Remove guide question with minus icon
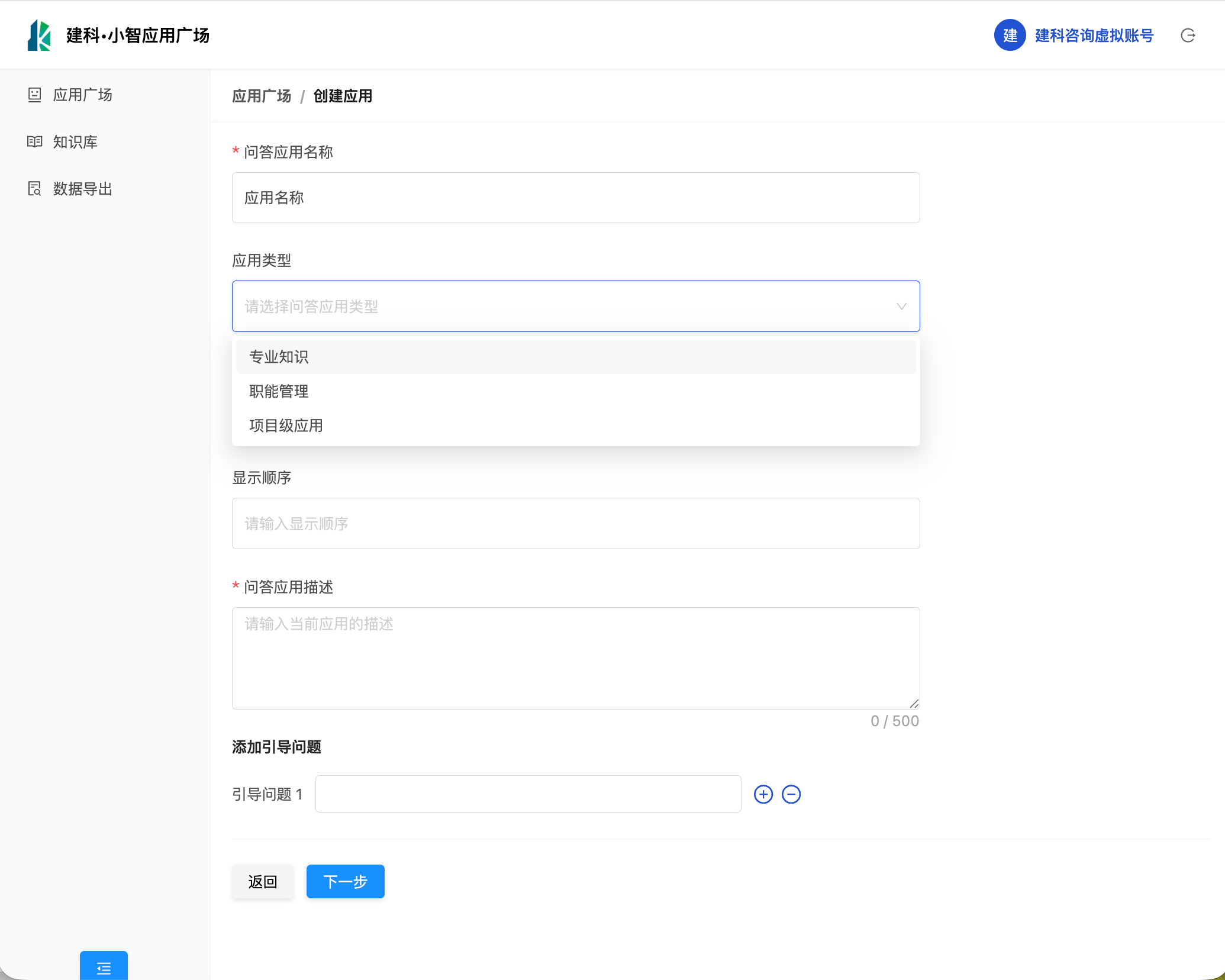Viewport: 1225px width, 980px height. (791, 794)
